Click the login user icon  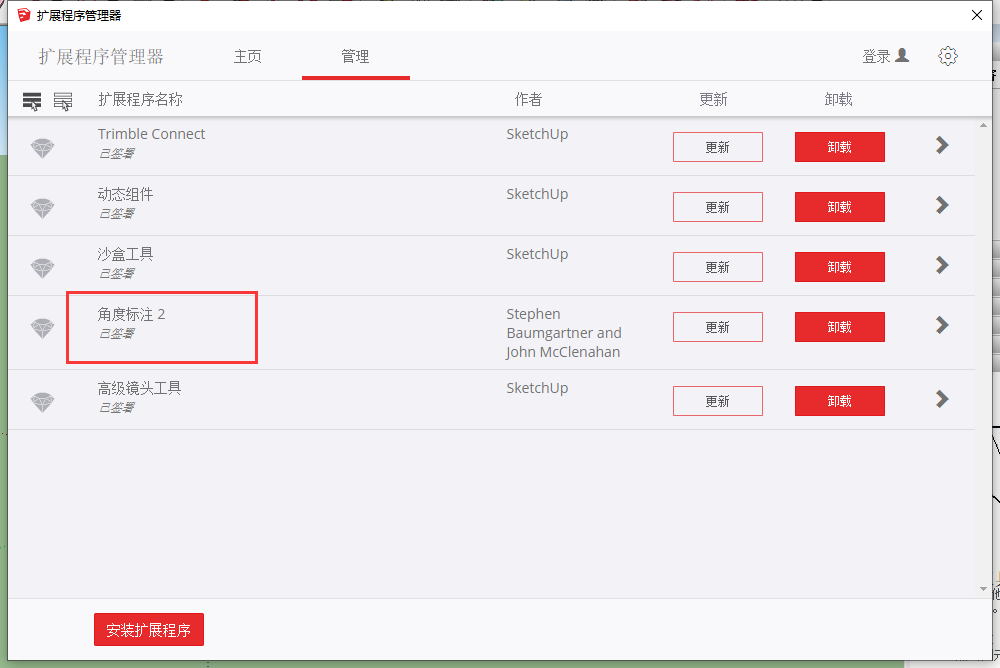point(902,56)
